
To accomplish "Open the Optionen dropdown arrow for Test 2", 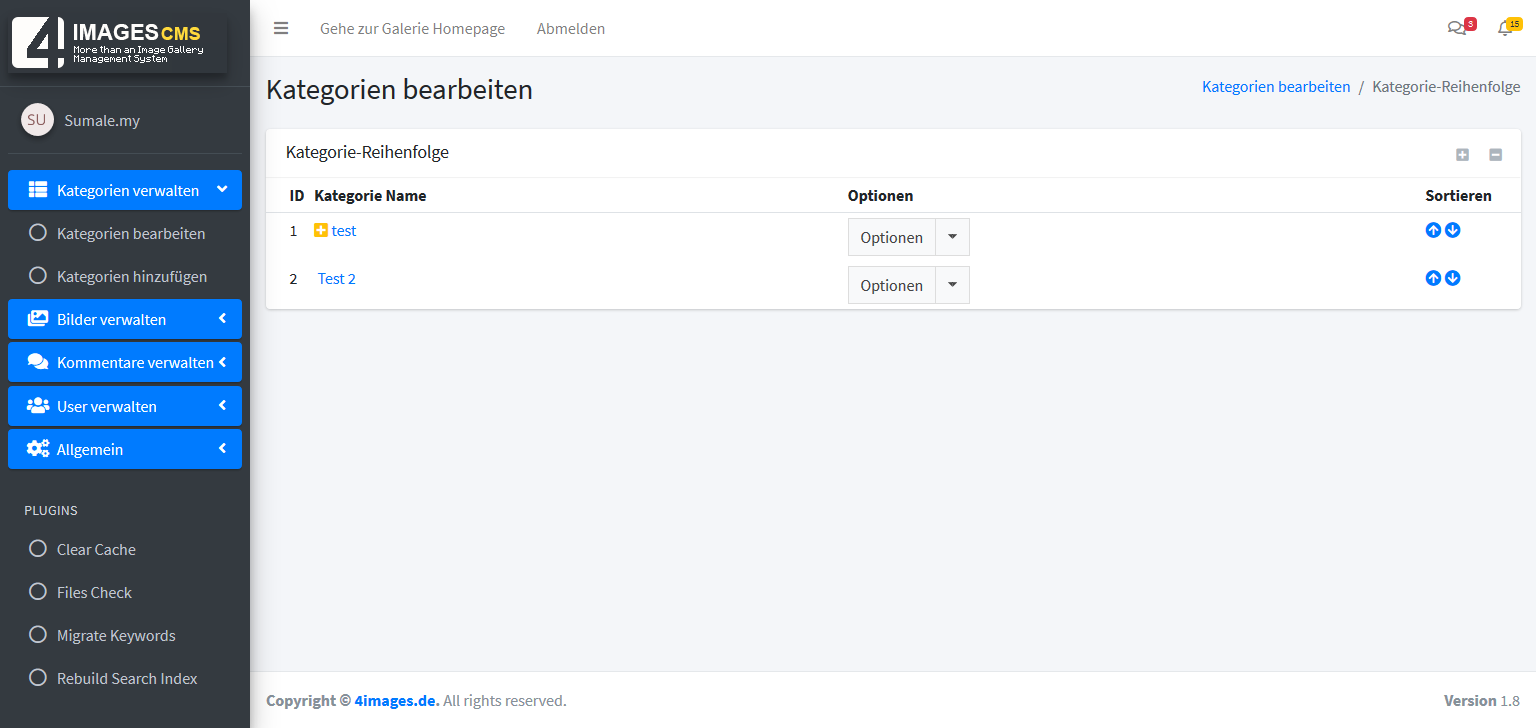I will (x=952, y=285).
